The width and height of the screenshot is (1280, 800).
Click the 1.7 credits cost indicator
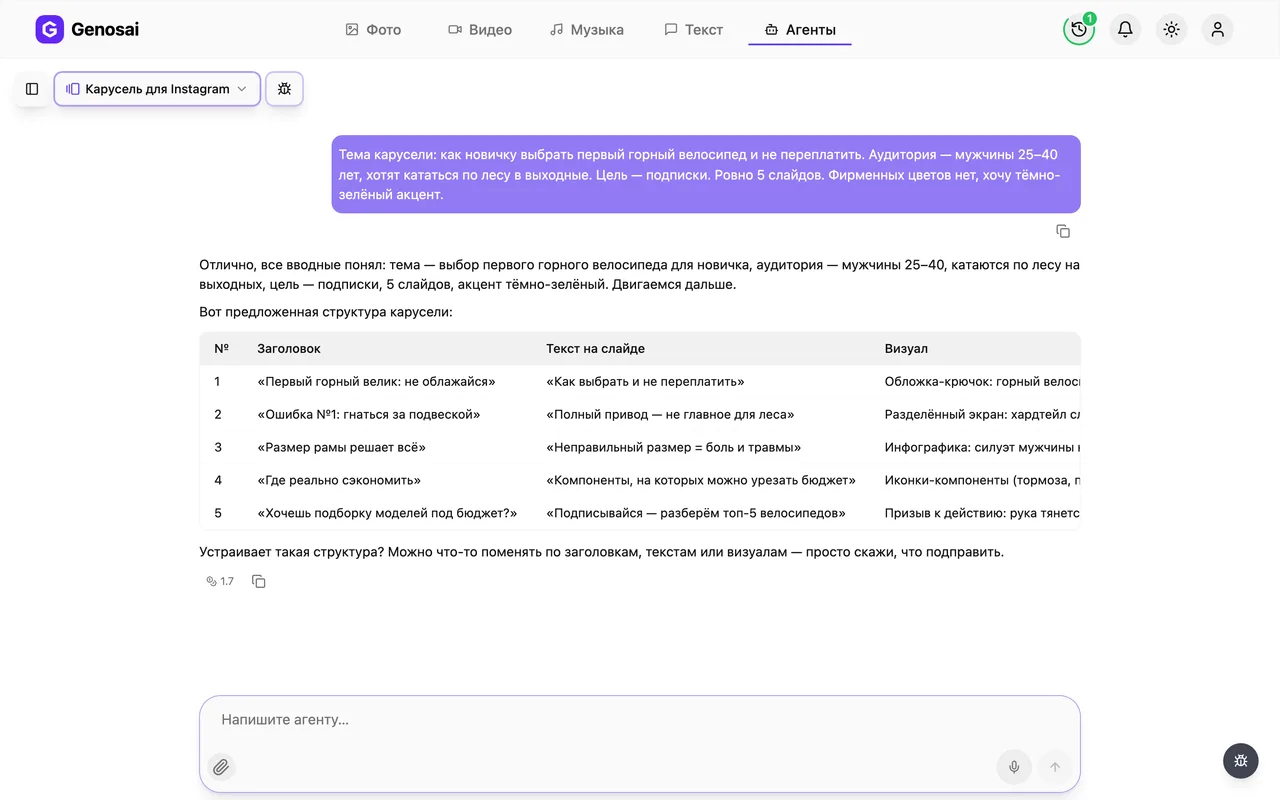pos(220,581)
